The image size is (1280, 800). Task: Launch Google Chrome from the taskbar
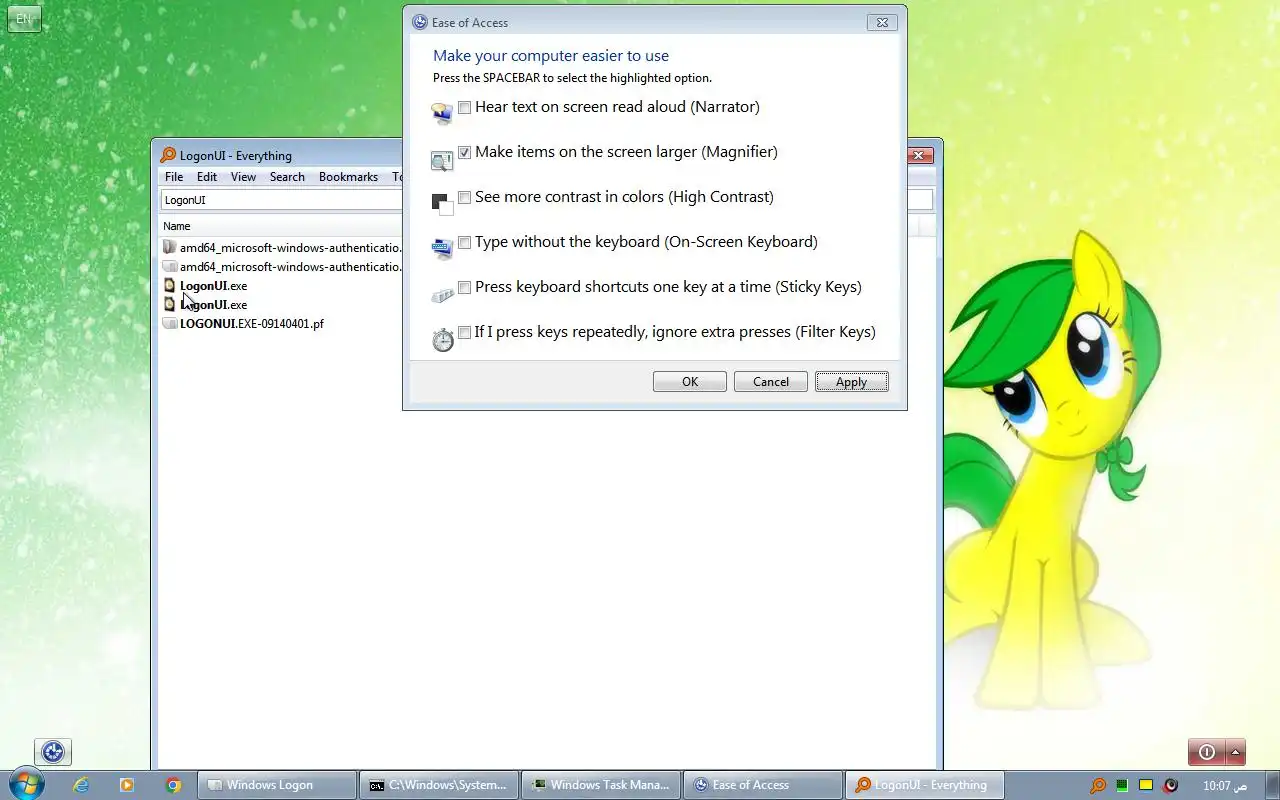click(x=173, y=785)
